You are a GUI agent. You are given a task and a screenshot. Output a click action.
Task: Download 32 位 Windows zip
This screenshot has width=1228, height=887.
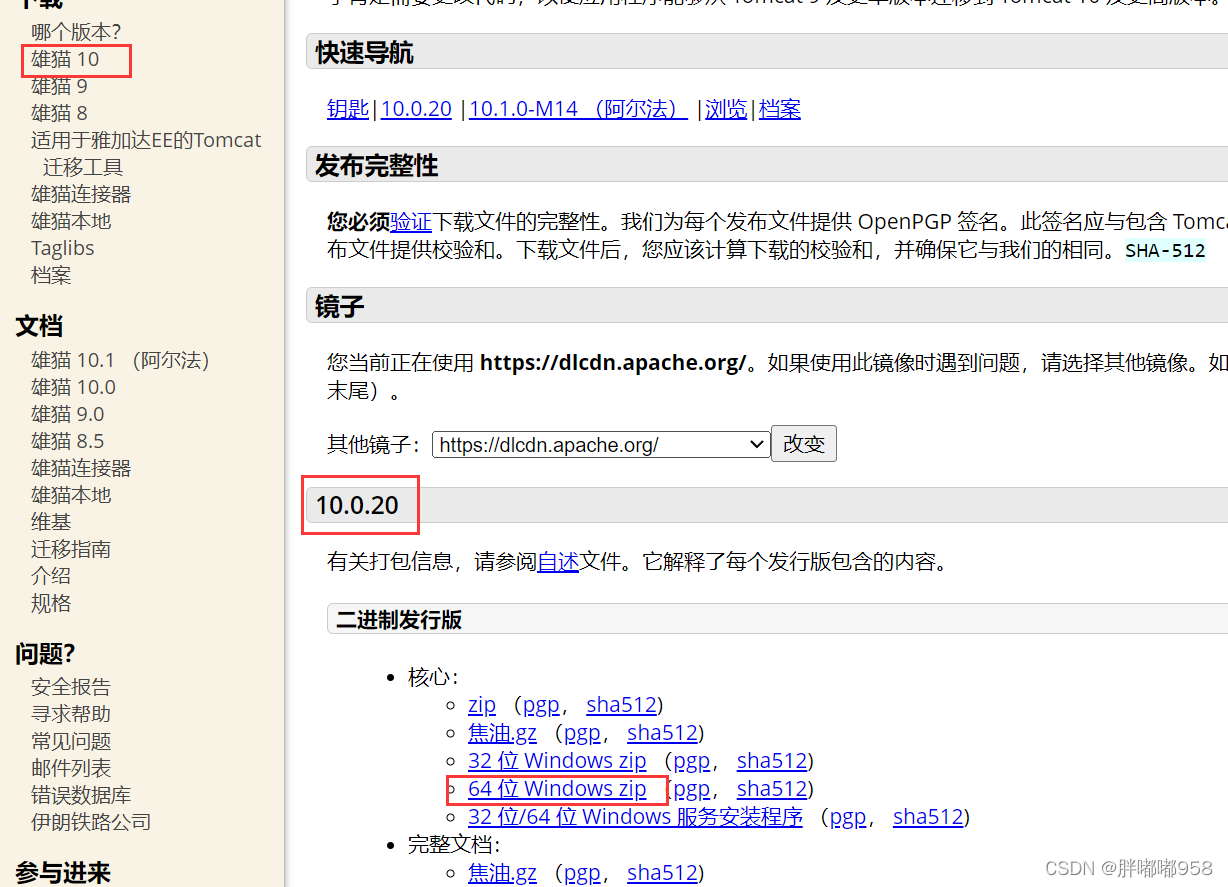(x=557, y=761)
